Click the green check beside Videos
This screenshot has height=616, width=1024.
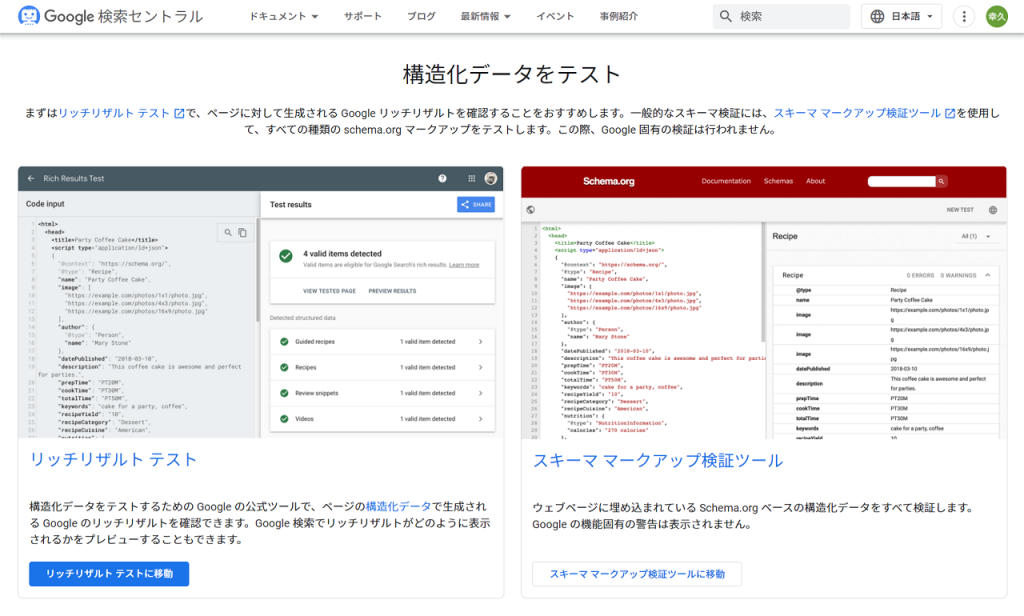point(284,419)
